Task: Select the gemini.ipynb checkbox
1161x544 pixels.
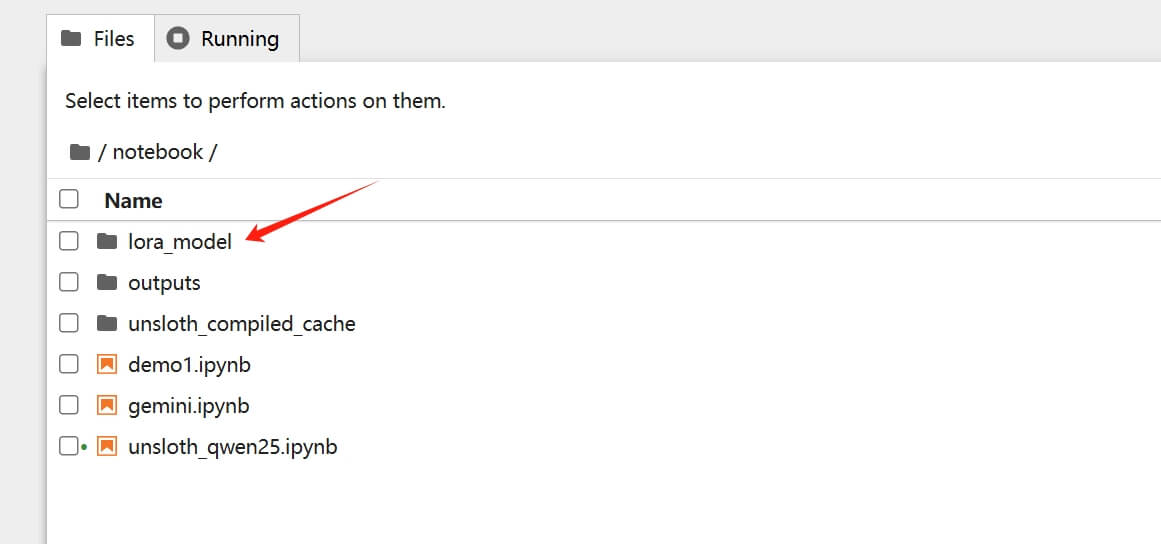Action: point(69,405)
